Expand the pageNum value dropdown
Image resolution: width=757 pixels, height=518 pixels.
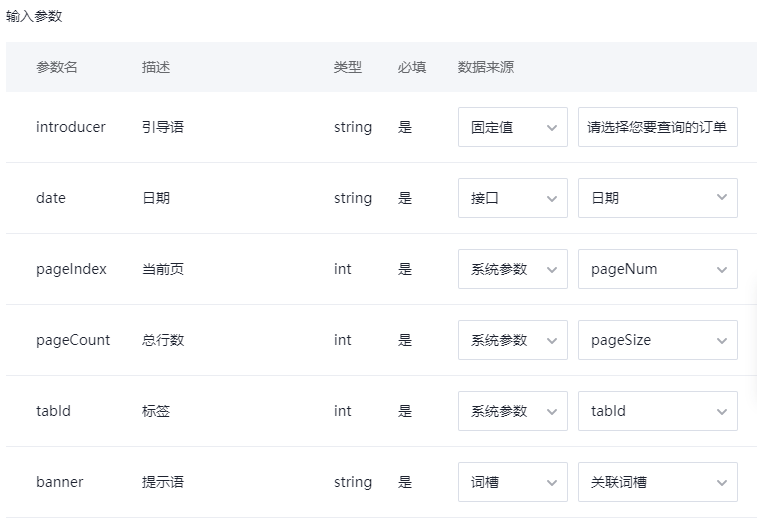click(658, 269)
